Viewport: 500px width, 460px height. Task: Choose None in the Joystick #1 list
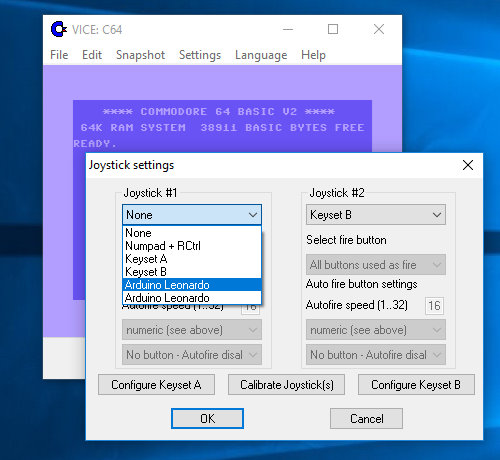pos(192,233)
